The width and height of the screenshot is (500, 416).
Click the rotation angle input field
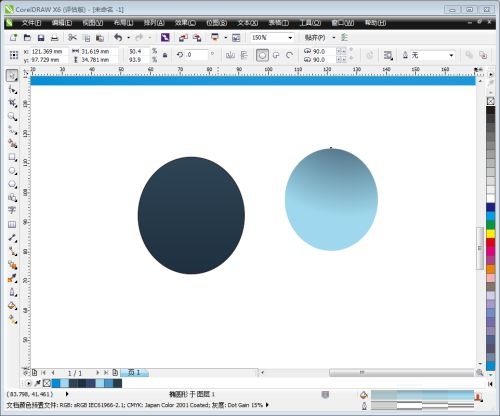pyautogui.click(x=197, y=55)
